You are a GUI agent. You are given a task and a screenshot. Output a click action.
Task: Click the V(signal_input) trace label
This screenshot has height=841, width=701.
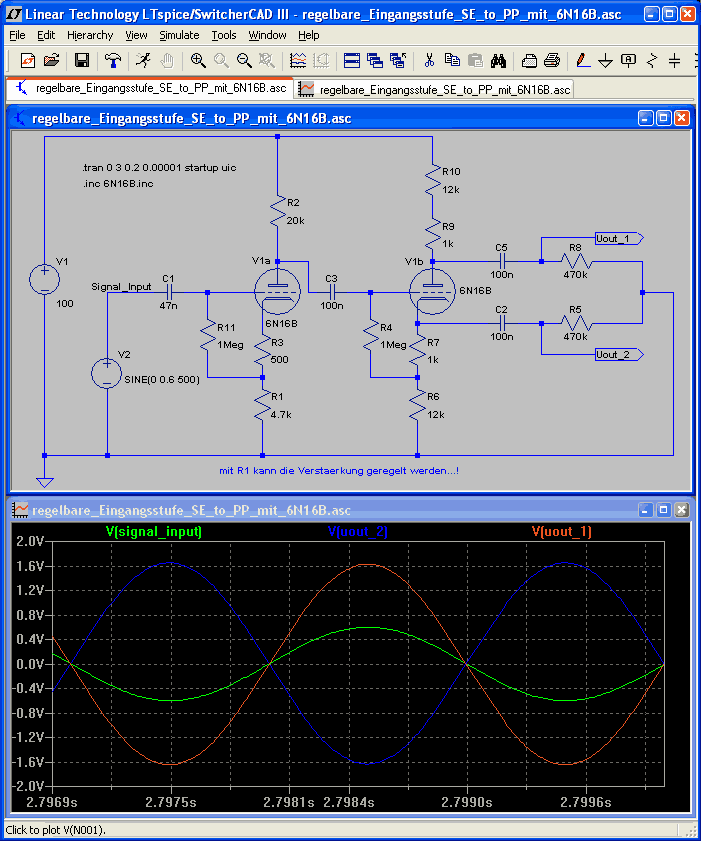[153, 532]
